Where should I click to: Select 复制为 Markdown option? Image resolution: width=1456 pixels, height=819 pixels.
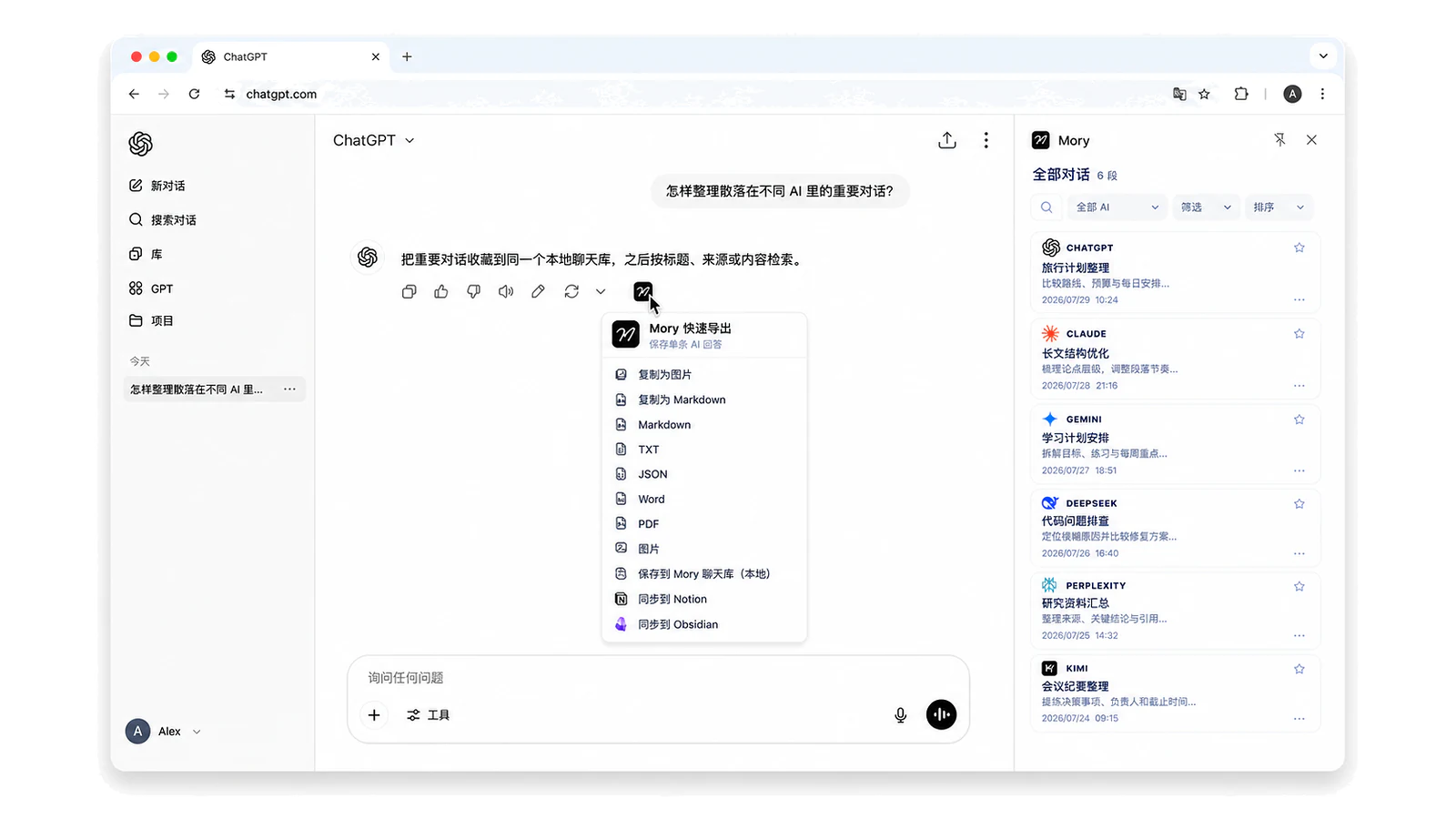pos(704,399)
